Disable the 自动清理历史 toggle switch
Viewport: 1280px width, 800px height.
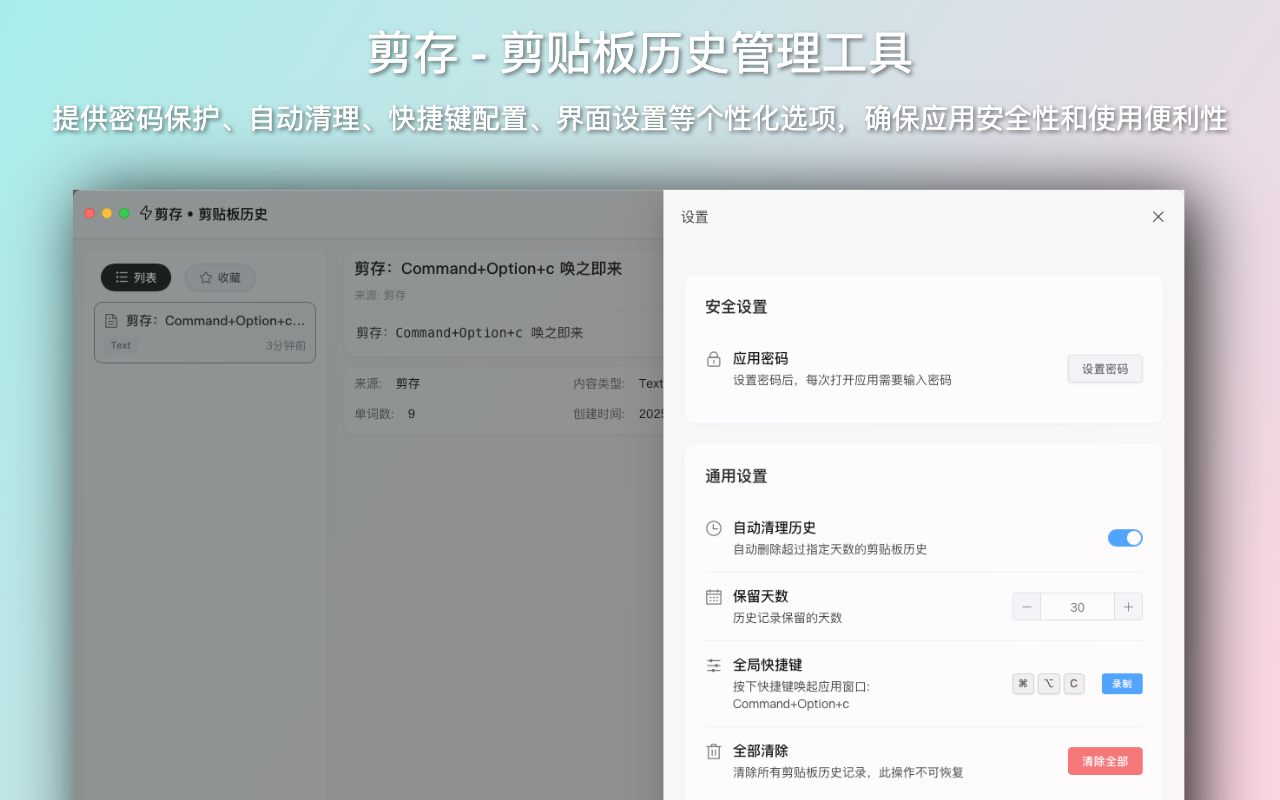point(1125,537)
